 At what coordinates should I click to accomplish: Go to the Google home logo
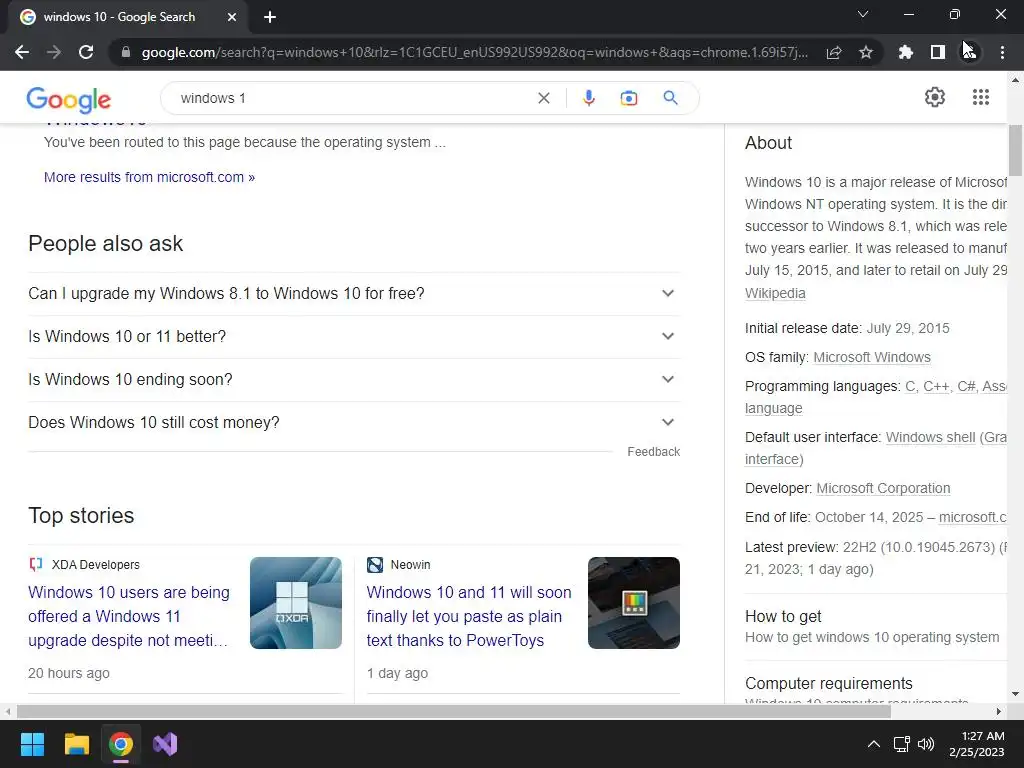[69, 99]
